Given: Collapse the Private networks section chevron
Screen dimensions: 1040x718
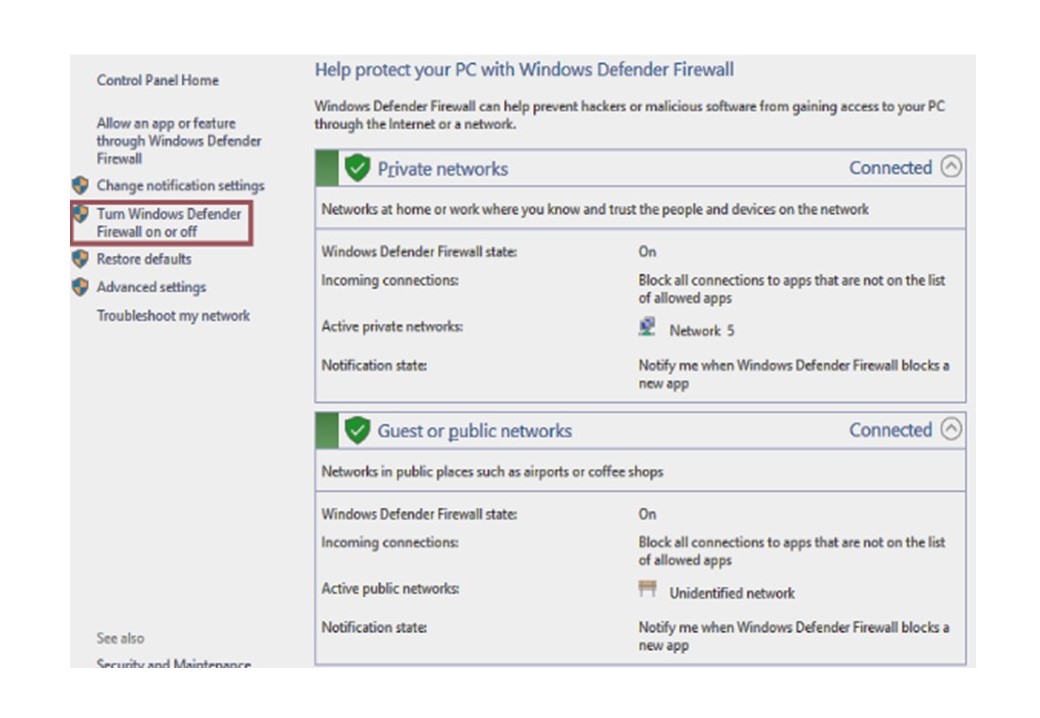Looking at the screenshot, I should [951, 166].
